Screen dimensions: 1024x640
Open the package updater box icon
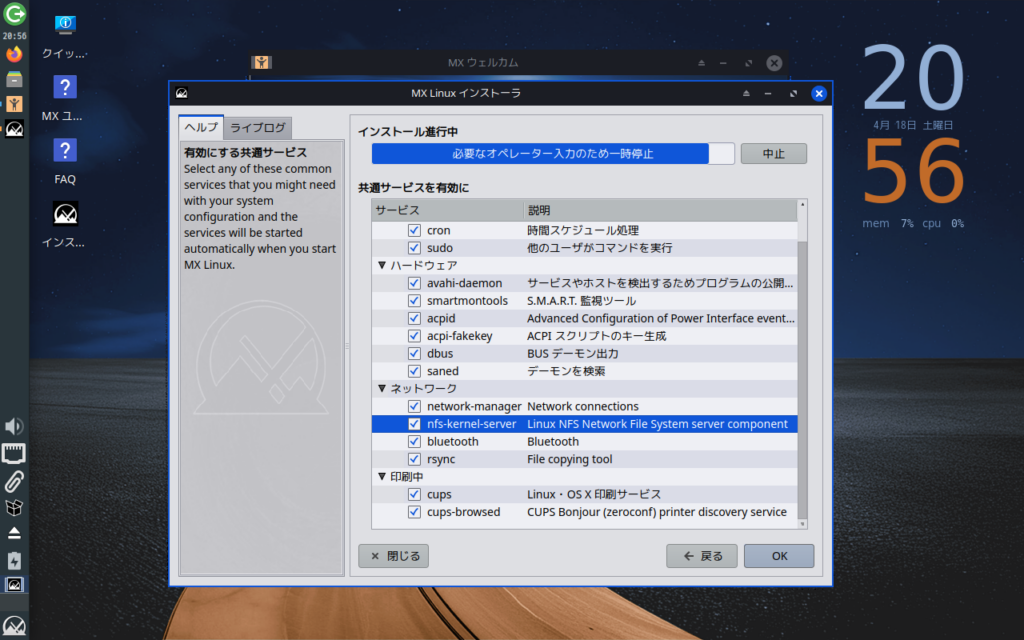point(14,507)
